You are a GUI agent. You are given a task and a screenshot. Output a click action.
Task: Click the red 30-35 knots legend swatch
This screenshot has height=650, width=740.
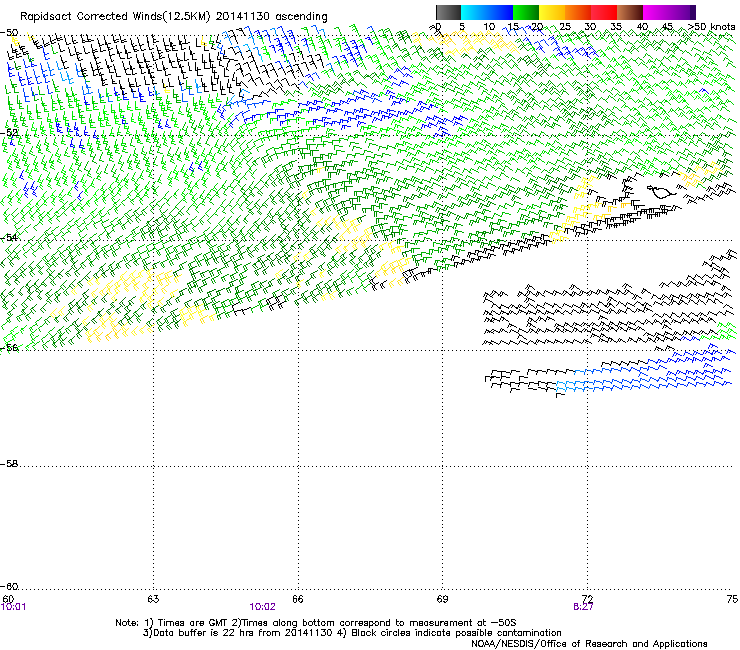[604, 12]
